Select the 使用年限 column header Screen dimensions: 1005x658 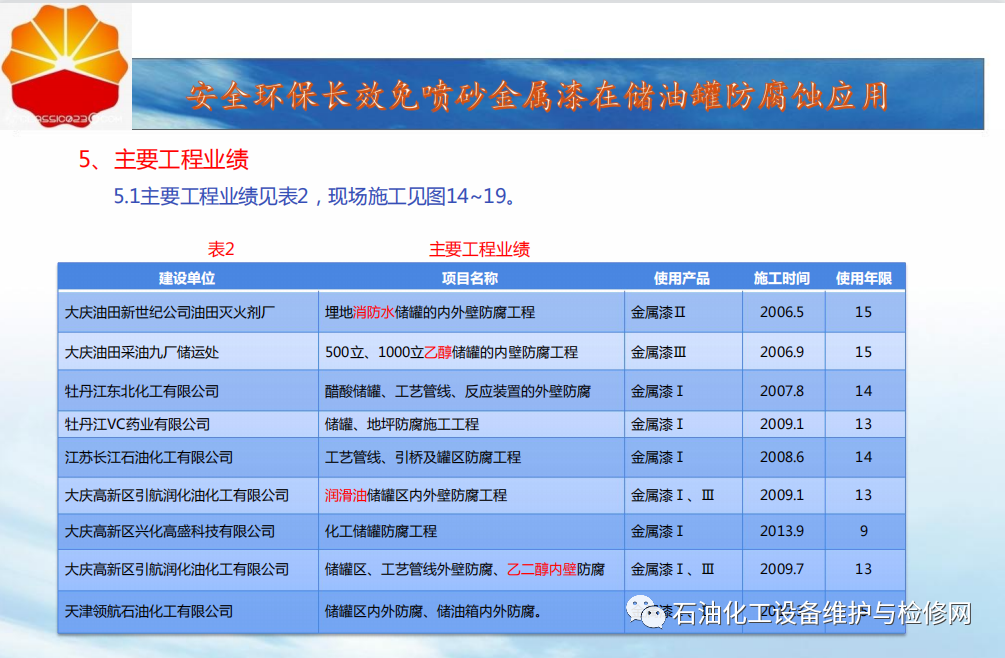[x=863, y=278]
